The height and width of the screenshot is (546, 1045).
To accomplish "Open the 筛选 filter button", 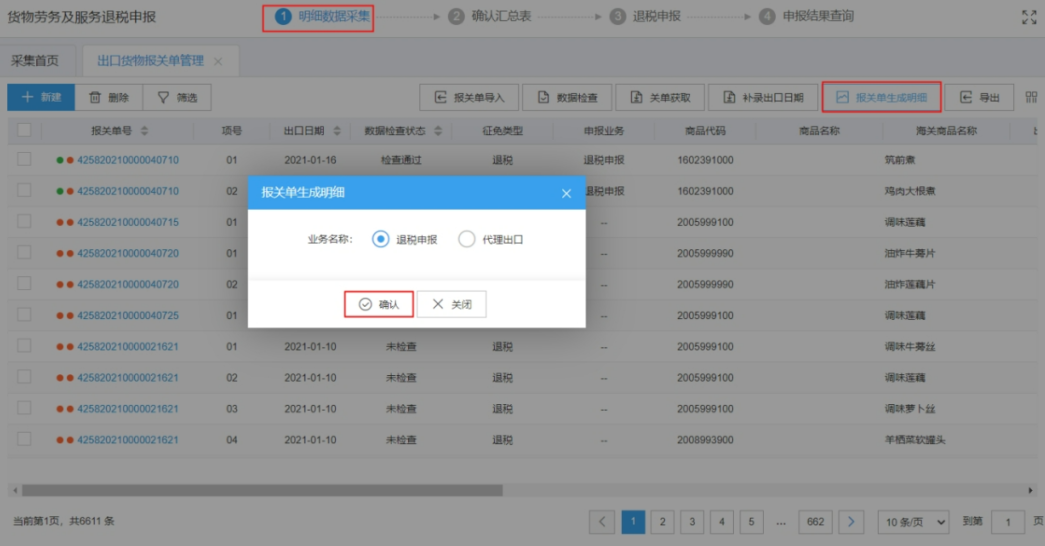I will pyautogui.click(x=177, y=97).
